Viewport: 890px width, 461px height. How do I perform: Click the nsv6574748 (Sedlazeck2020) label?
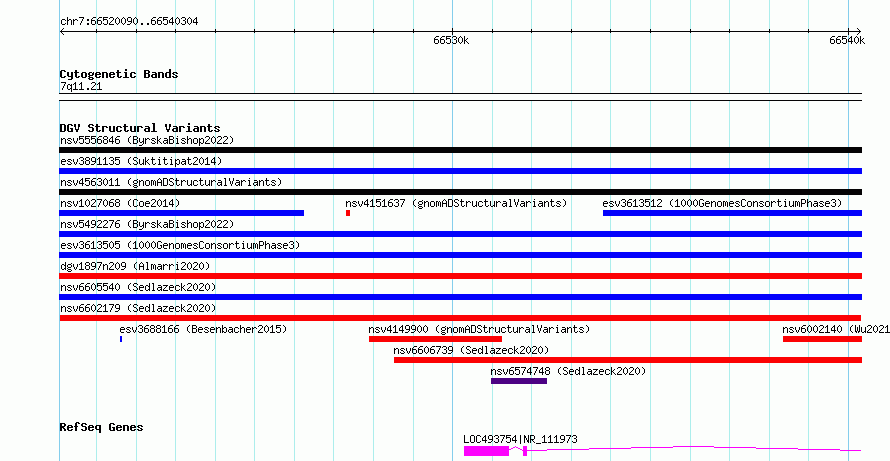click(568, 371)
